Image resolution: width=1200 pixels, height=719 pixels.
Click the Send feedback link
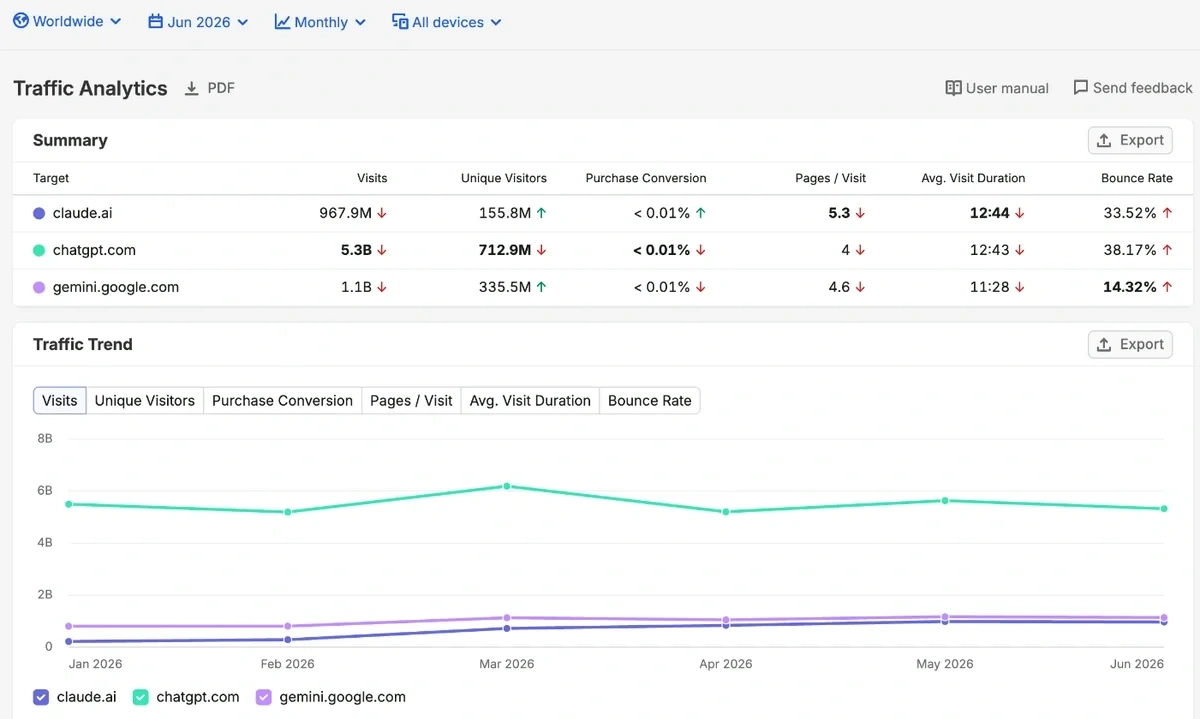click(x=1133, y=88)
